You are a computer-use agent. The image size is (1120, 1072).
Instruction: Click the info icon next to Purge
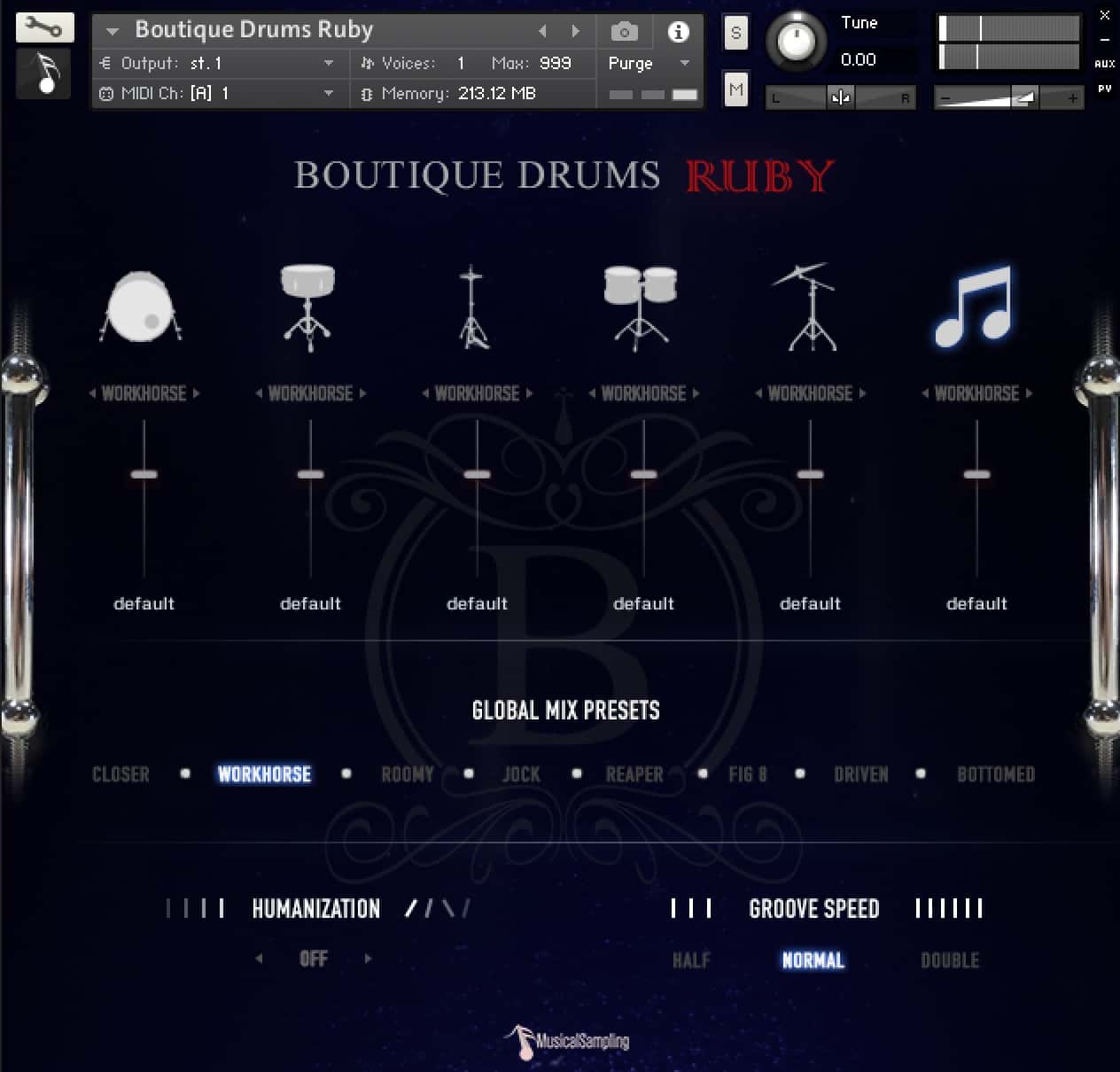tap(679, 32)
